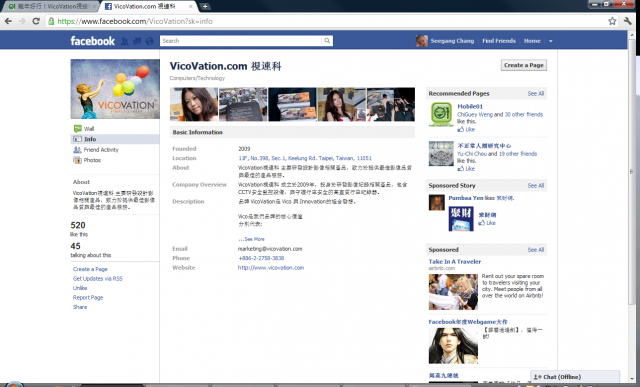Open Airbnb ad image
640x387 pixels.
pos(453,292)
